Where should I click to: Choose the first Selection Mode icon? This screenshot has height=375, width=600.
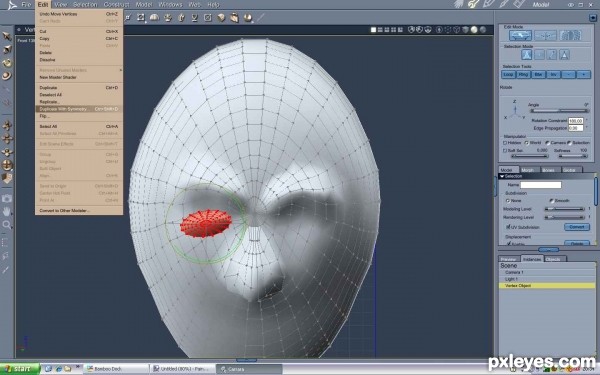pyautogui.click(x=527, y=55)
